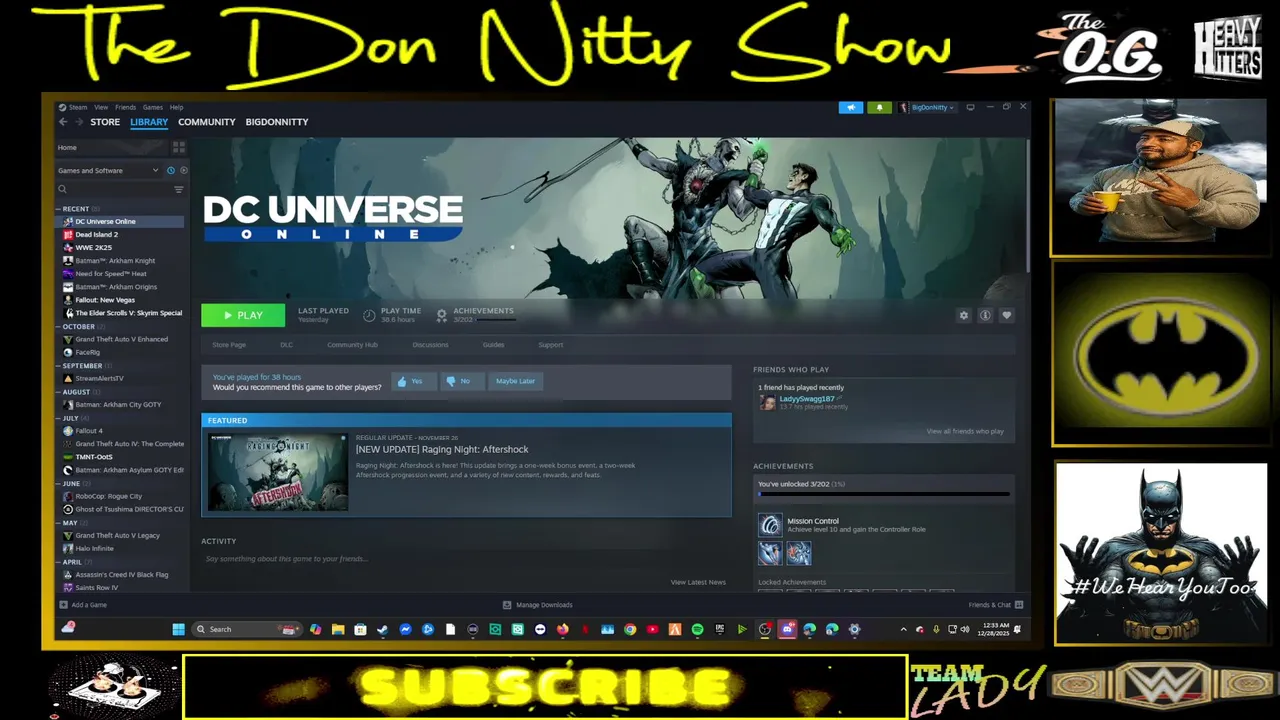Screen dimensions: 1280x720
Task: Open advanced filter options icon
Action: click(179, 189)
